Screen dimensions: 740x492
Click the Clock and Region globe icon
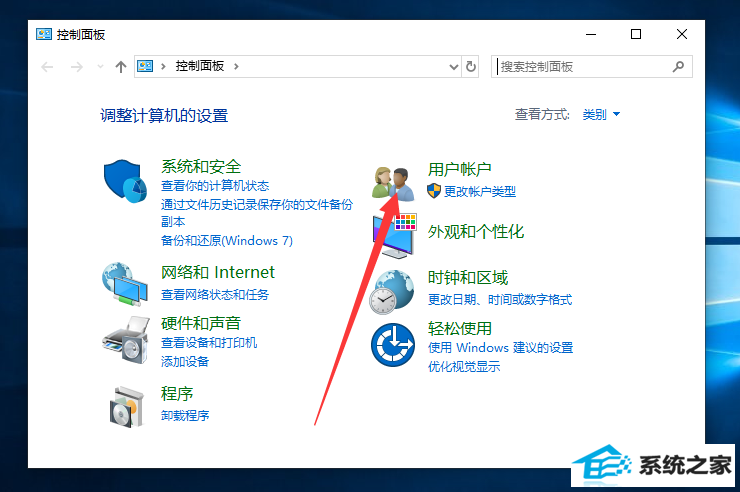[x=392, y=292]
